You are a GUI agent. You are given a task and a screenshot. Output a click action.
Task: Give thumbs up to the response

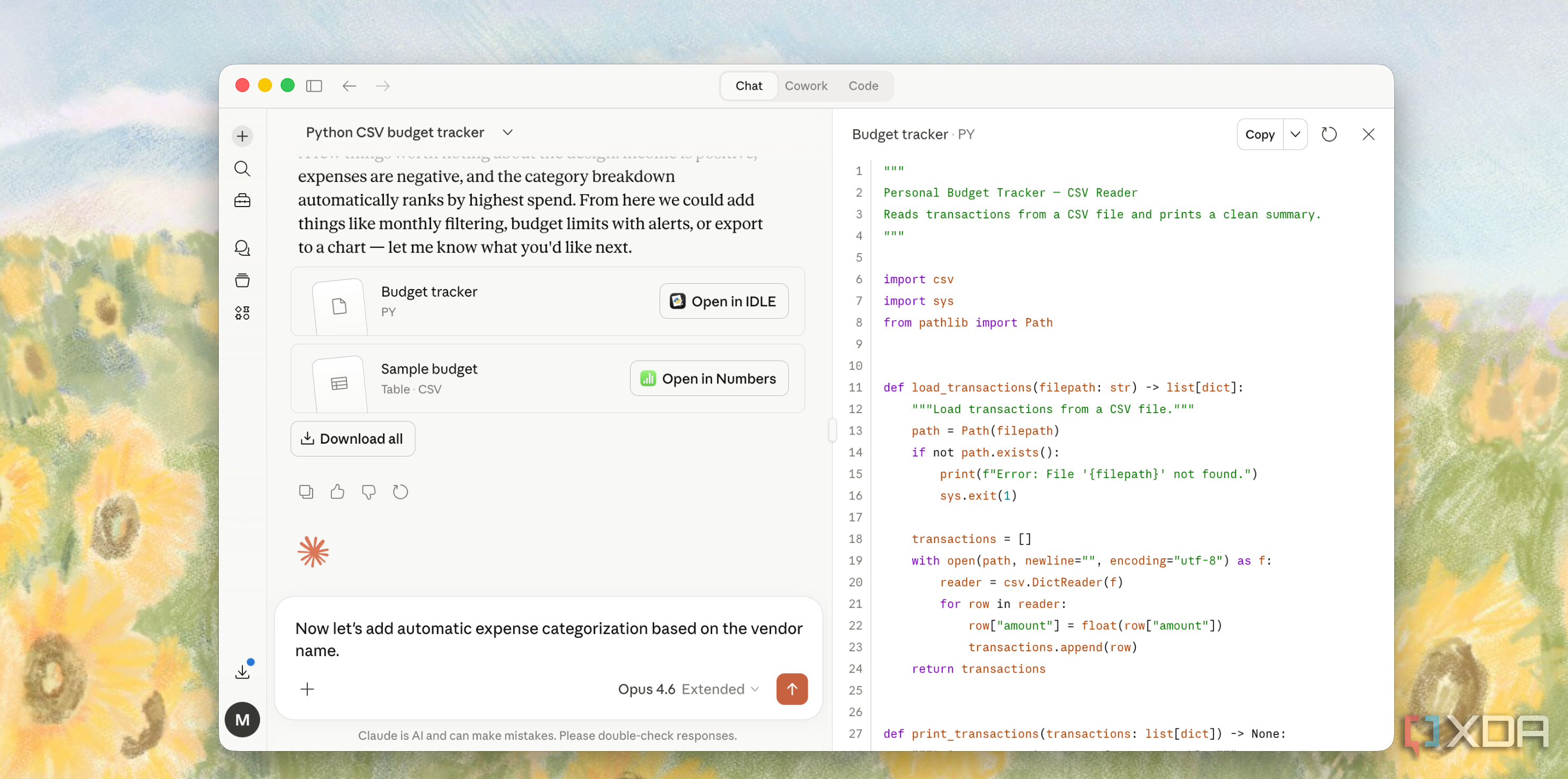pos(337,491)
